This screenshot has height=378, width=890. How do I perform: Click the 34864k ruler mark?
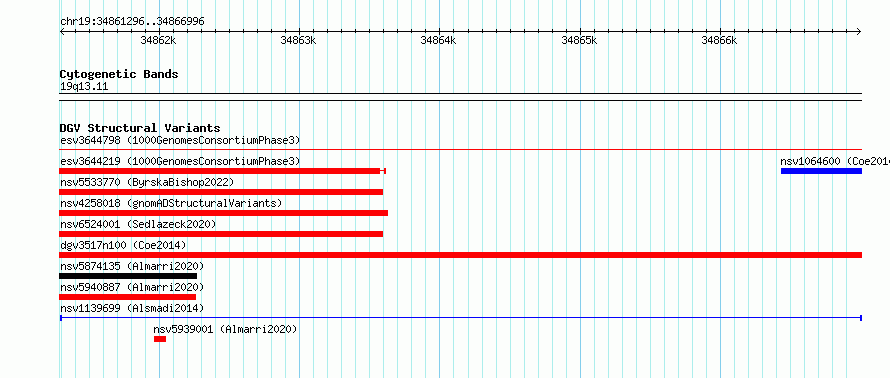438,40
